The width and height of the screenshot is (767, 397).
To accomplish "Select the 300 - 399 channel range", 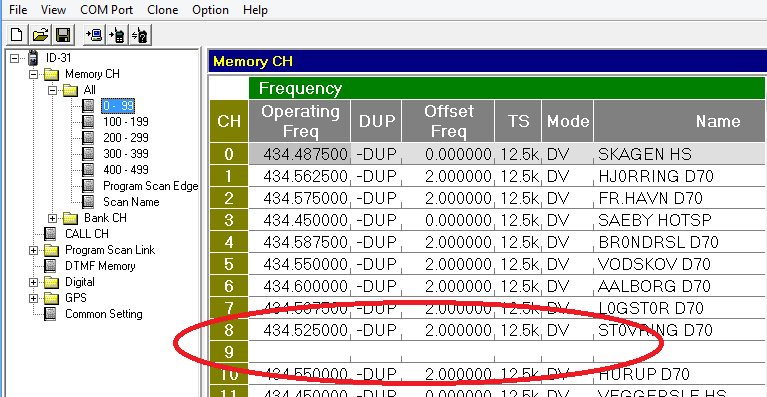I will pyautogui.click(x=126, y=154).
